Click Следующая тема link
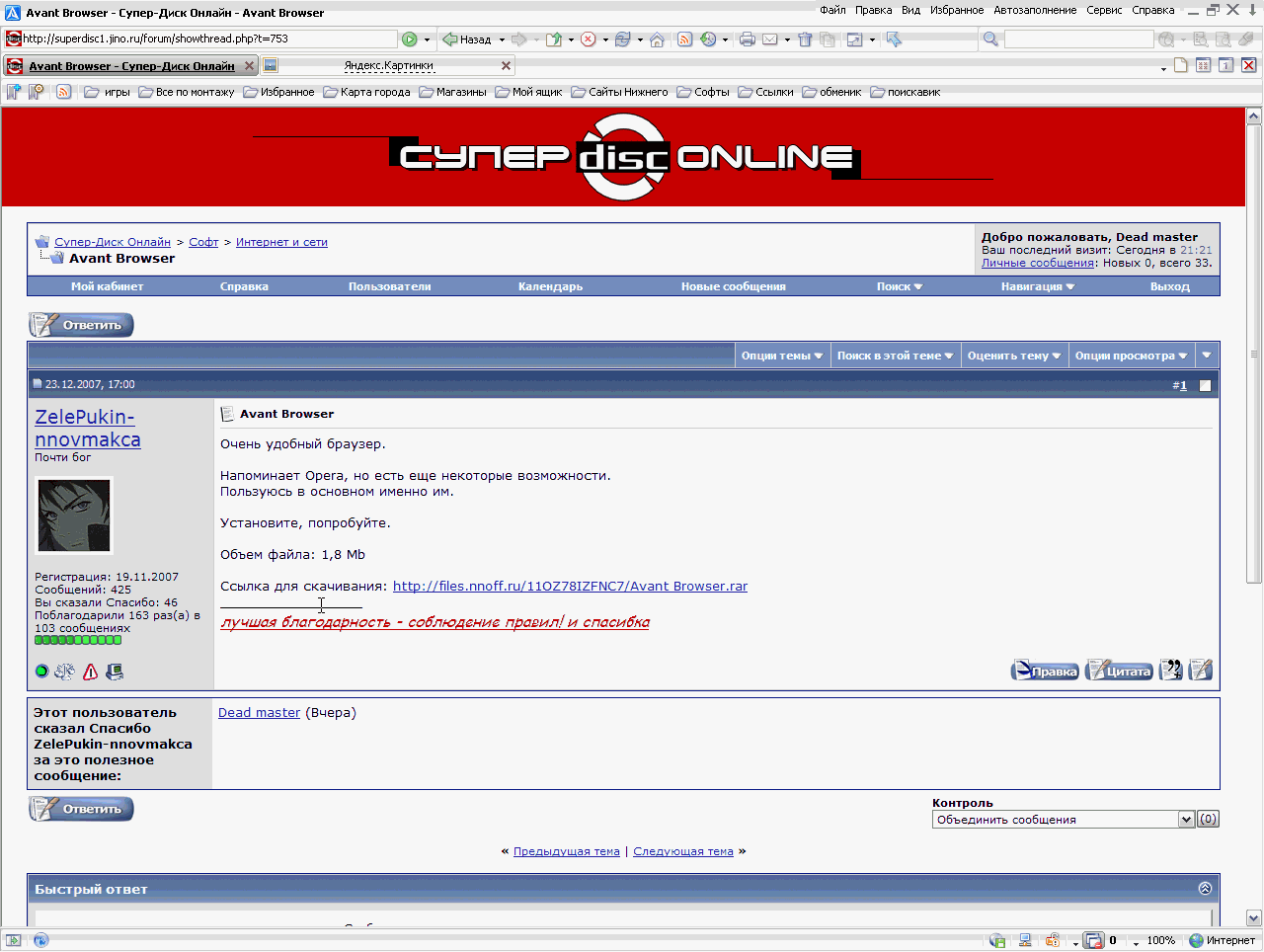1264x952 pixels. click(x=683, y=851)
